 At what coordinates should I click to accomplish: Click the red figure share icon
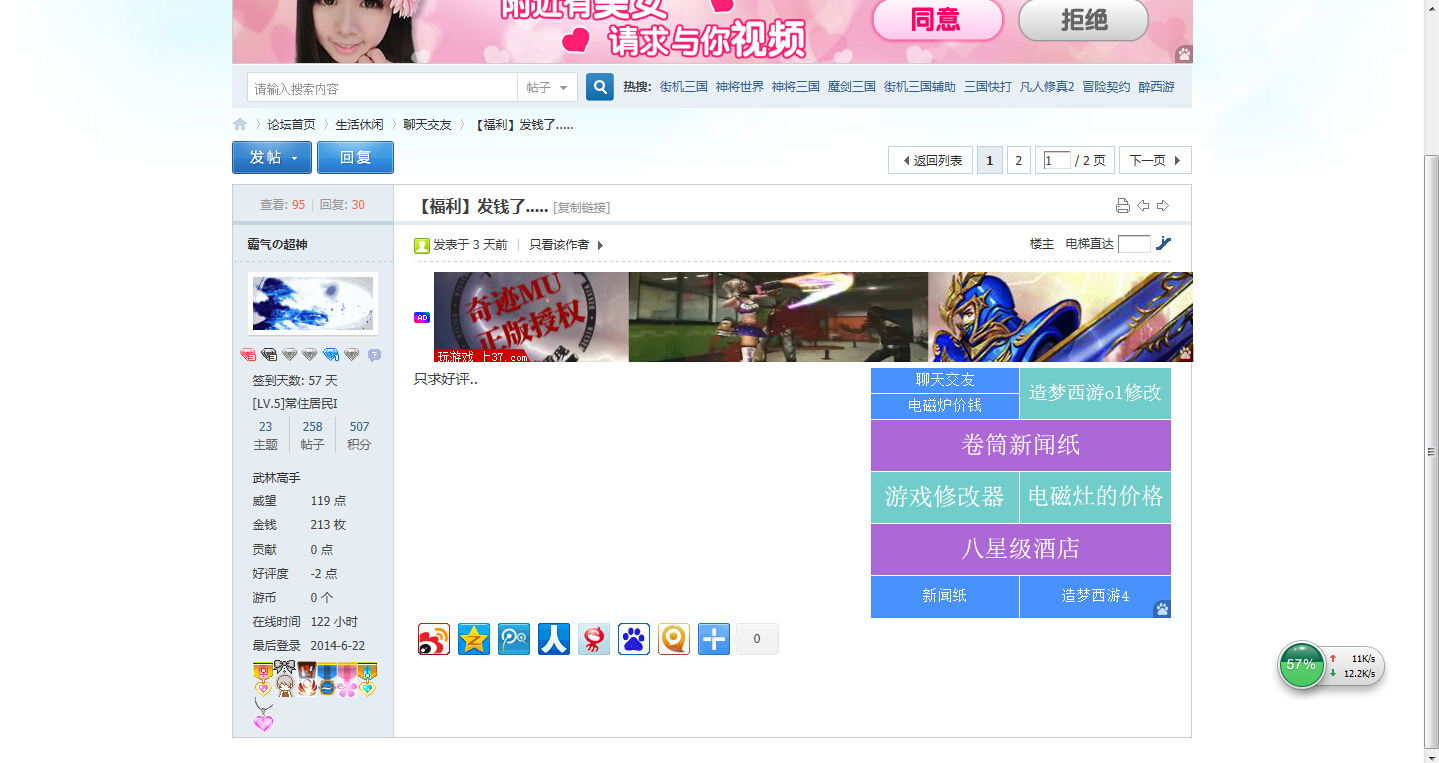click(594, 639)
